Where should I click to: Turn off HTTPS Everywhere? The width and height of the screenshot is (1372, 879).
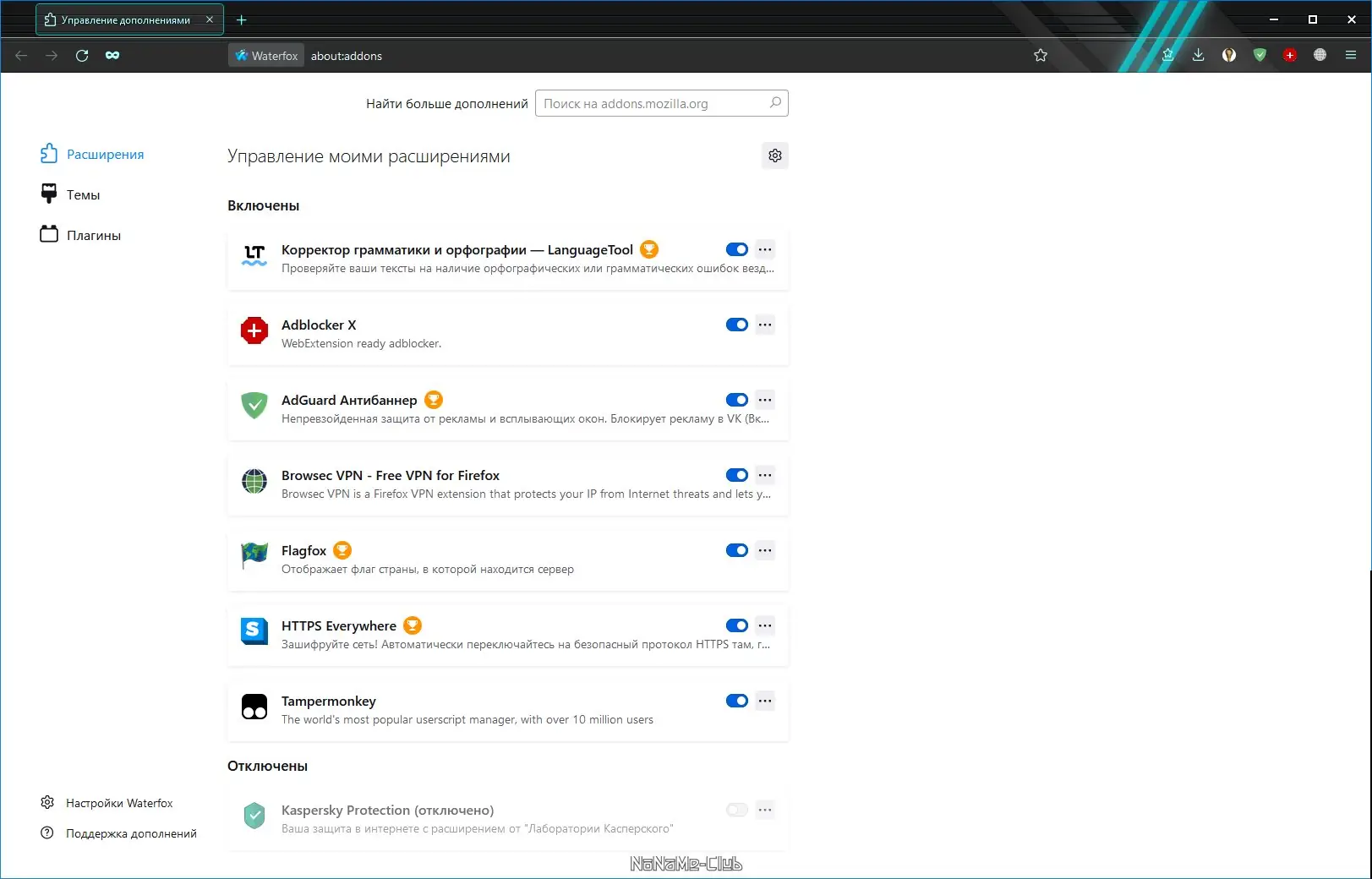click(737, 625)
